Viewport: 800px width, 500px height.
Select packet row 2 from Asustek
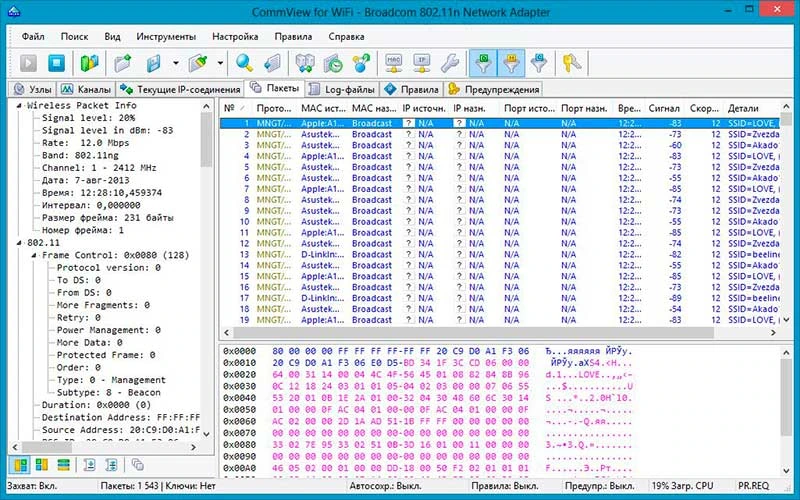[500, 134]
